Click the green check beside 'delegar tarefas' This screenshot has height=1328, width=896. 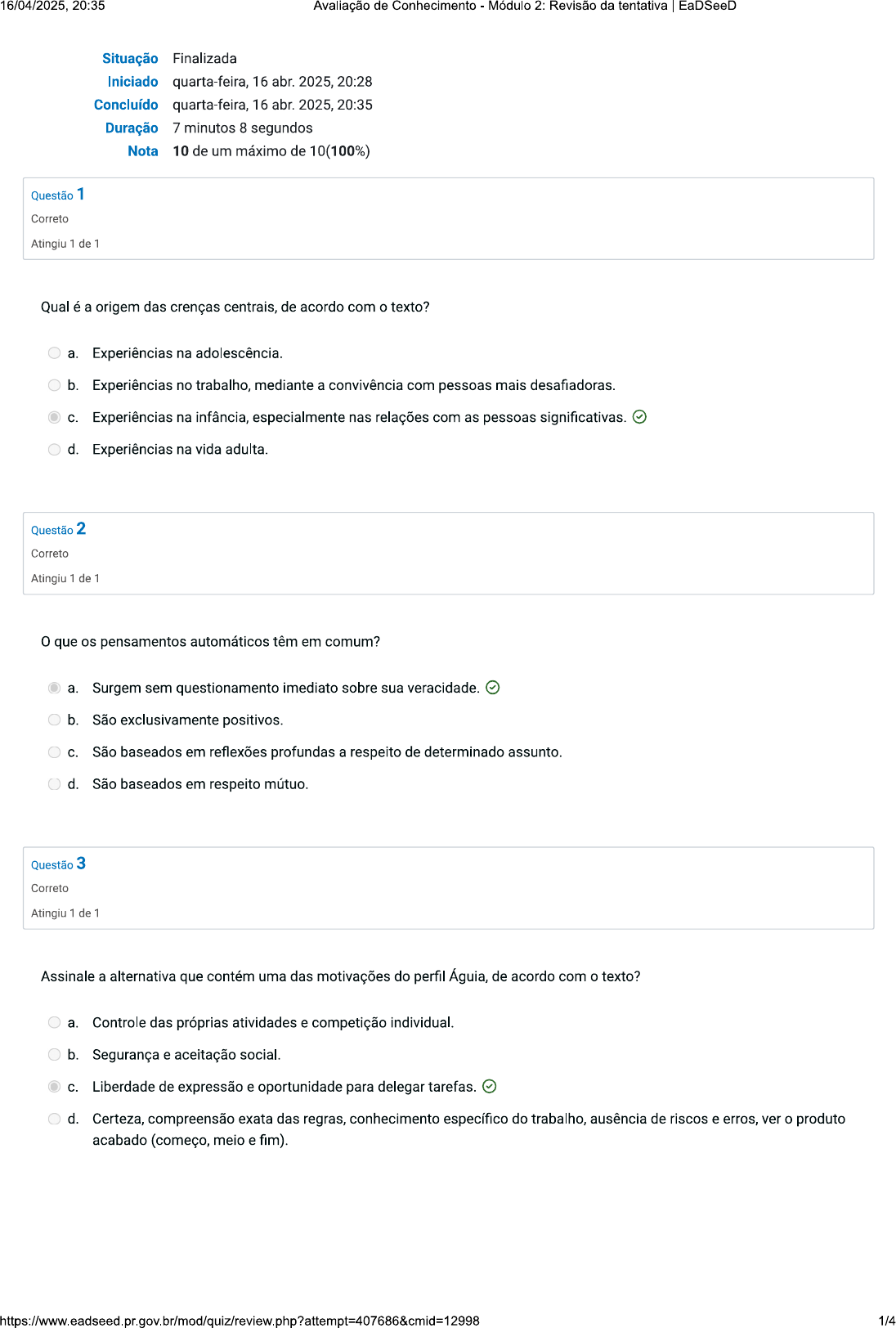tap(490, 1087)
